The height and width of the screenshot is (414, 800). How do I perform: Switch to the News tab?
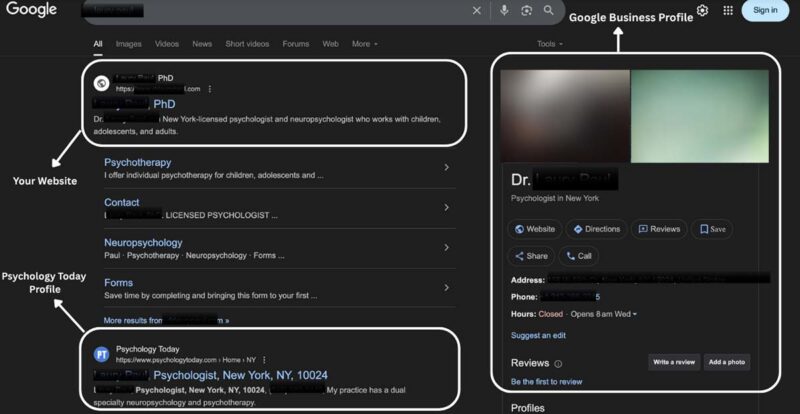202,44
